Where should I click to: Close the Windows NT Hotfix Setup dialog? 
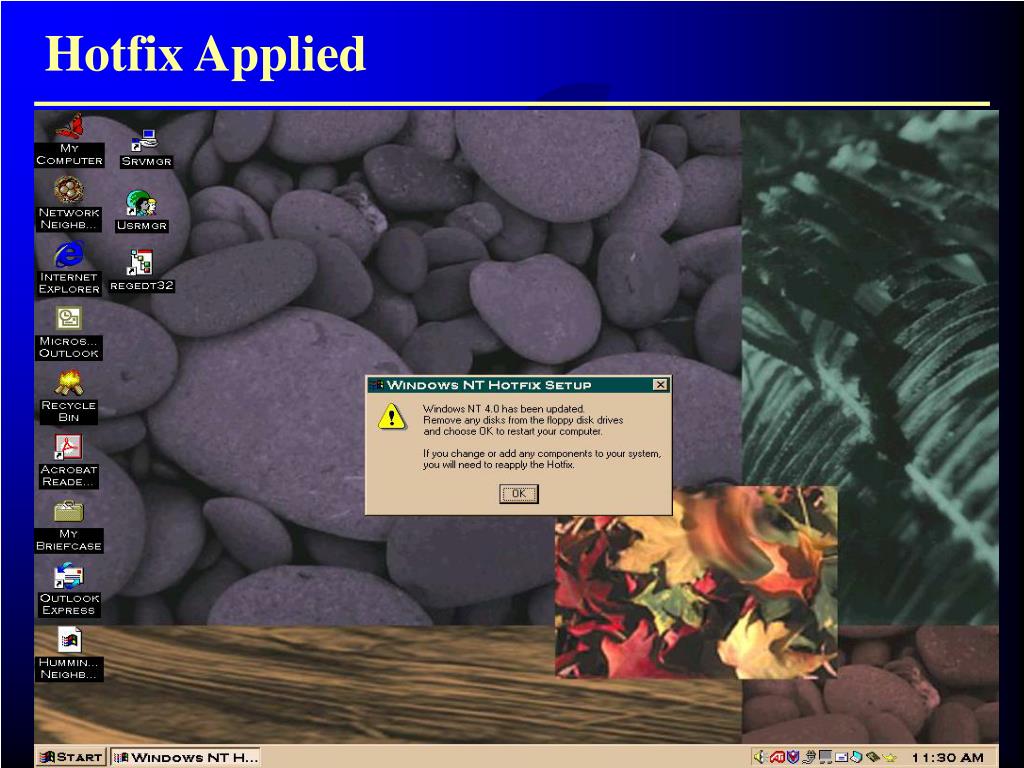tap(660, 385)
